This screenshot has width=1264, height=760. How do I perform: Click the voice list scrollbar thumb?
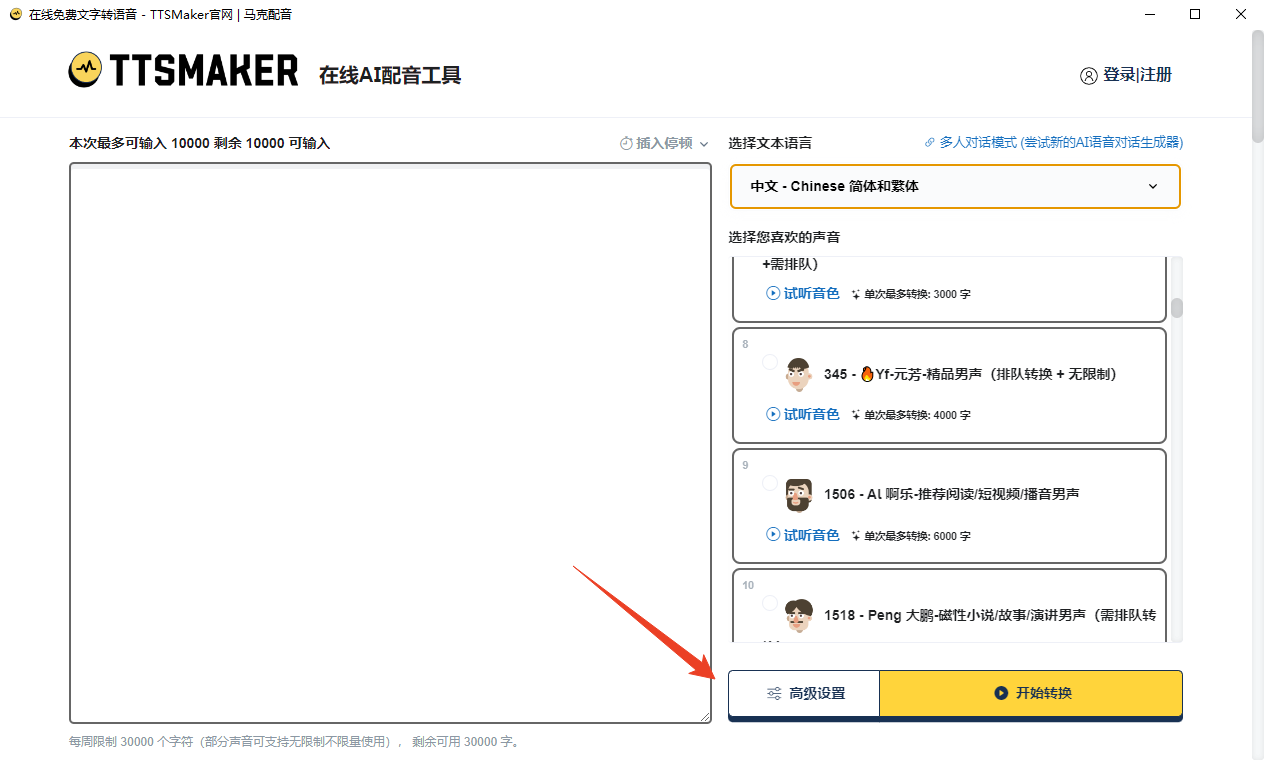(x=1177, y=308)
